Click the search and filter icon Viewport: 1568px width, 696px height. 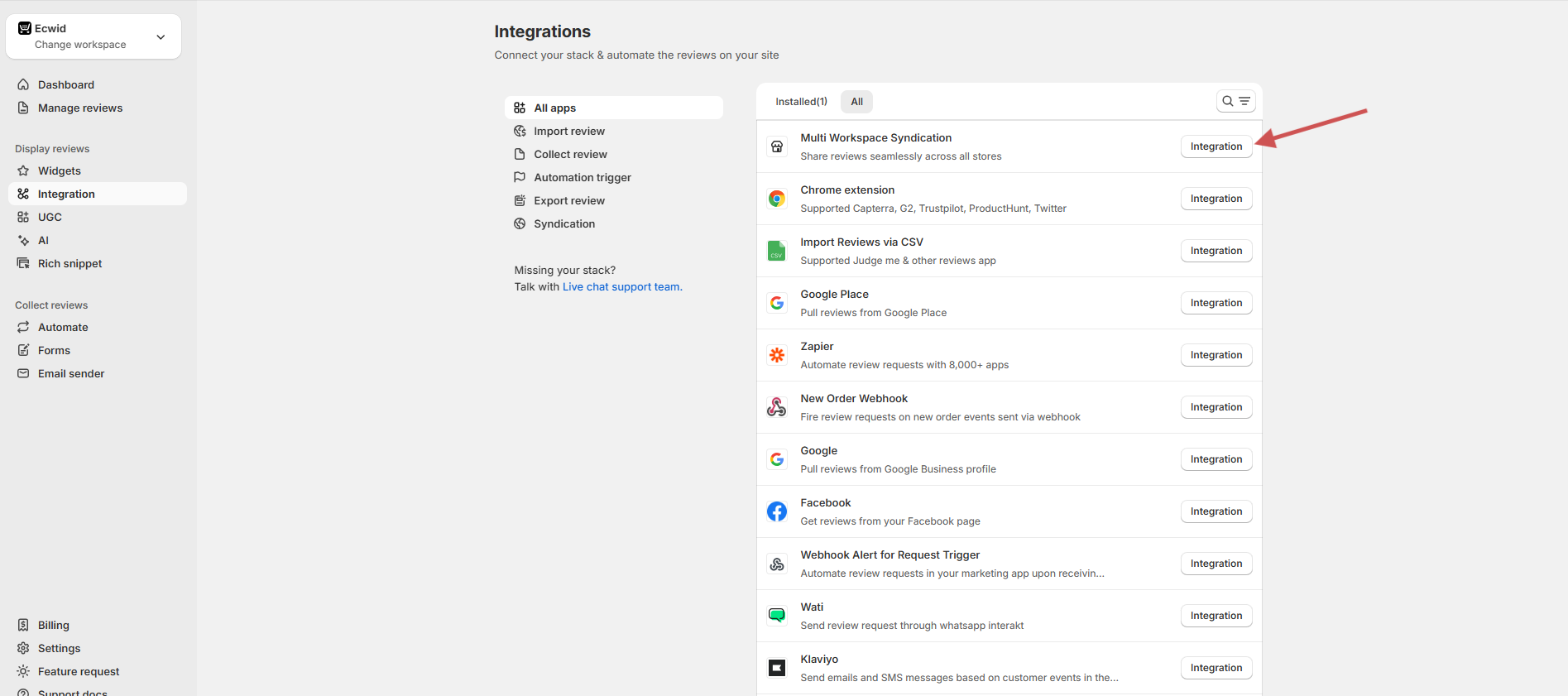coord(1235,101)
